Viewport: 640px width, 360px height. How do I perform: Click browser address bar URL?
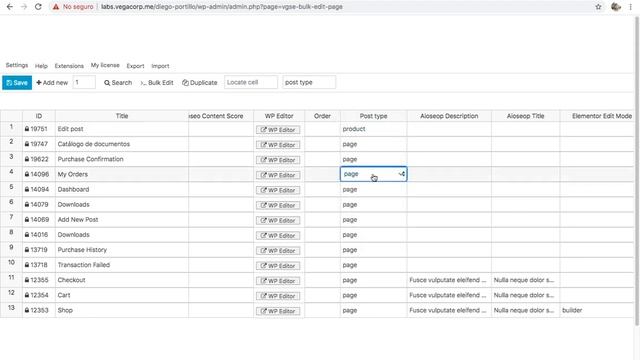coord(222,7)
